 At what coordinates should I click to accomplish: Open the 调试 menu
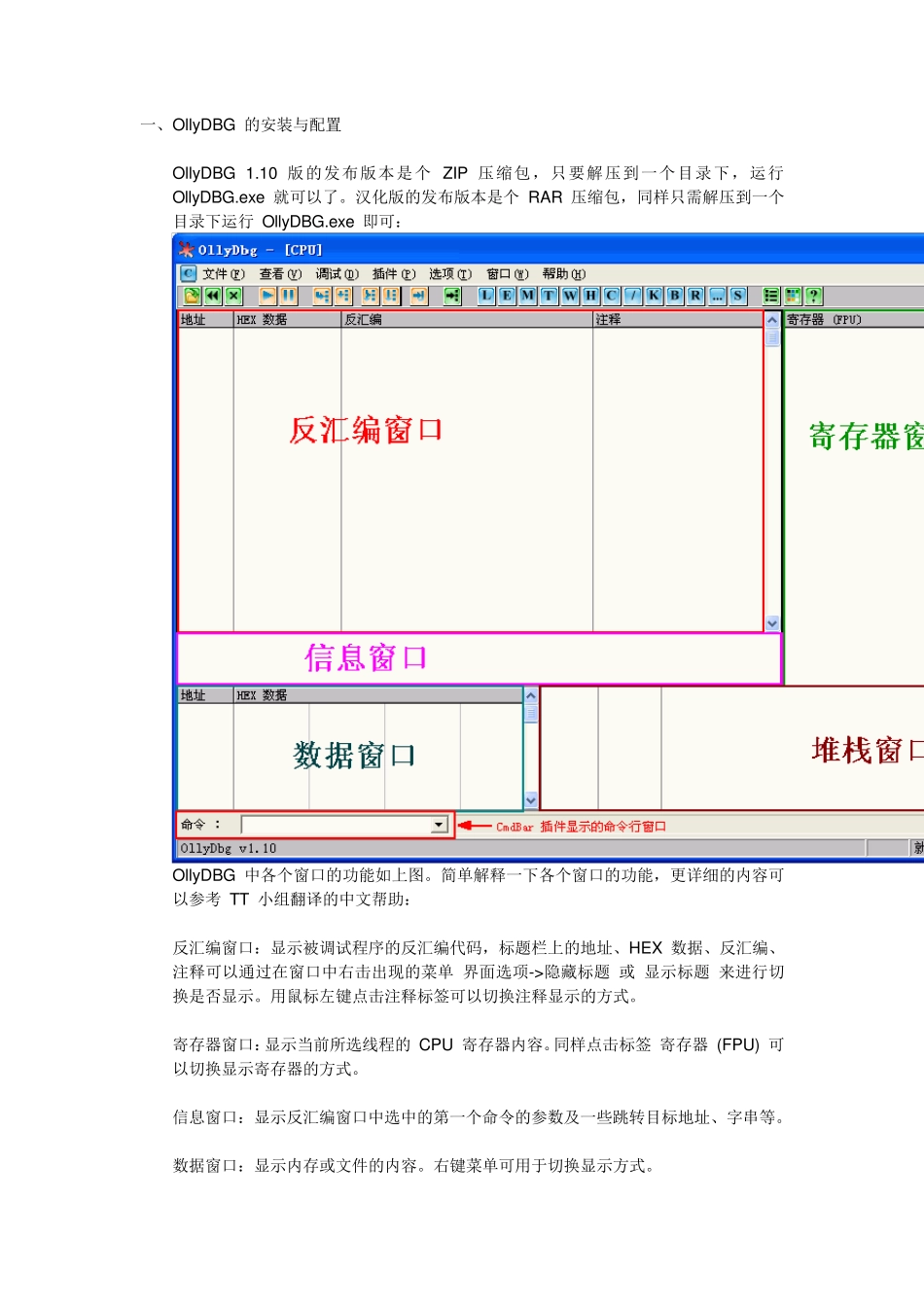tap(337, 274)
